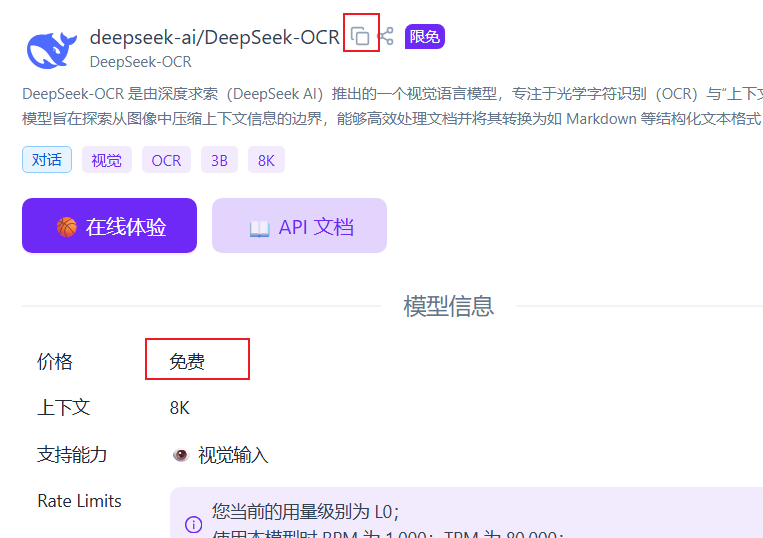Click the copy model name icon

(360, 37)
